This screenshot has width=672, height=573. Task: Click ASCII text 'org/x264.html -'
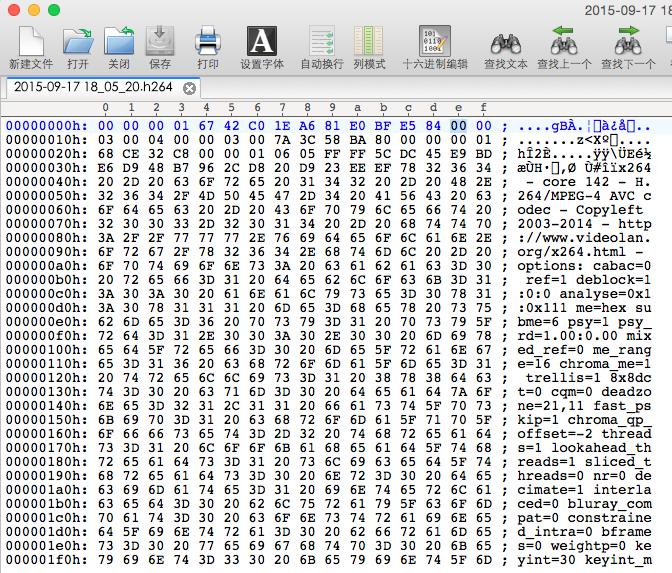[580, 252]
